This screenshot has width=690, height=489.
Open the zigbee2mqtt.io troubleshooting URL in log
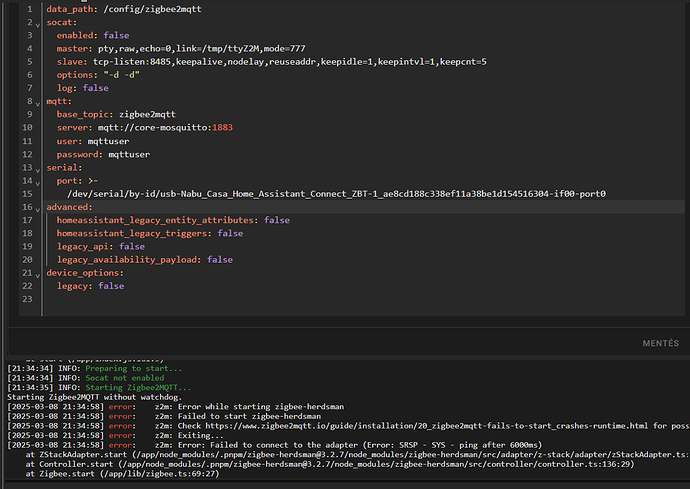point(426,426)
